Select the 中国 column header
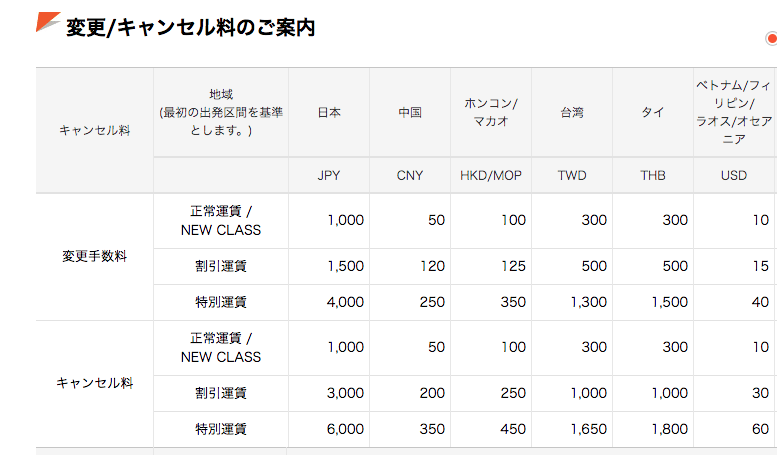The width and height of the screenshot is (777, 455). coord(410,113)
